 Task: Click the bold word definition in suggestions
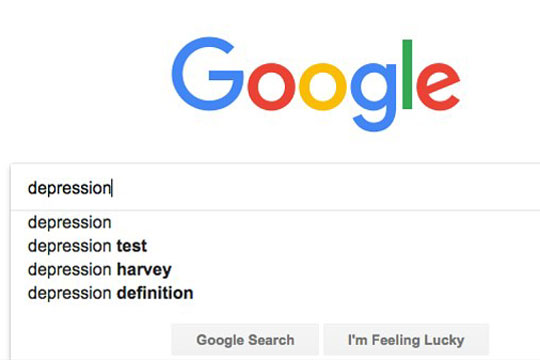pyautogui.click(x=155, y=293)
